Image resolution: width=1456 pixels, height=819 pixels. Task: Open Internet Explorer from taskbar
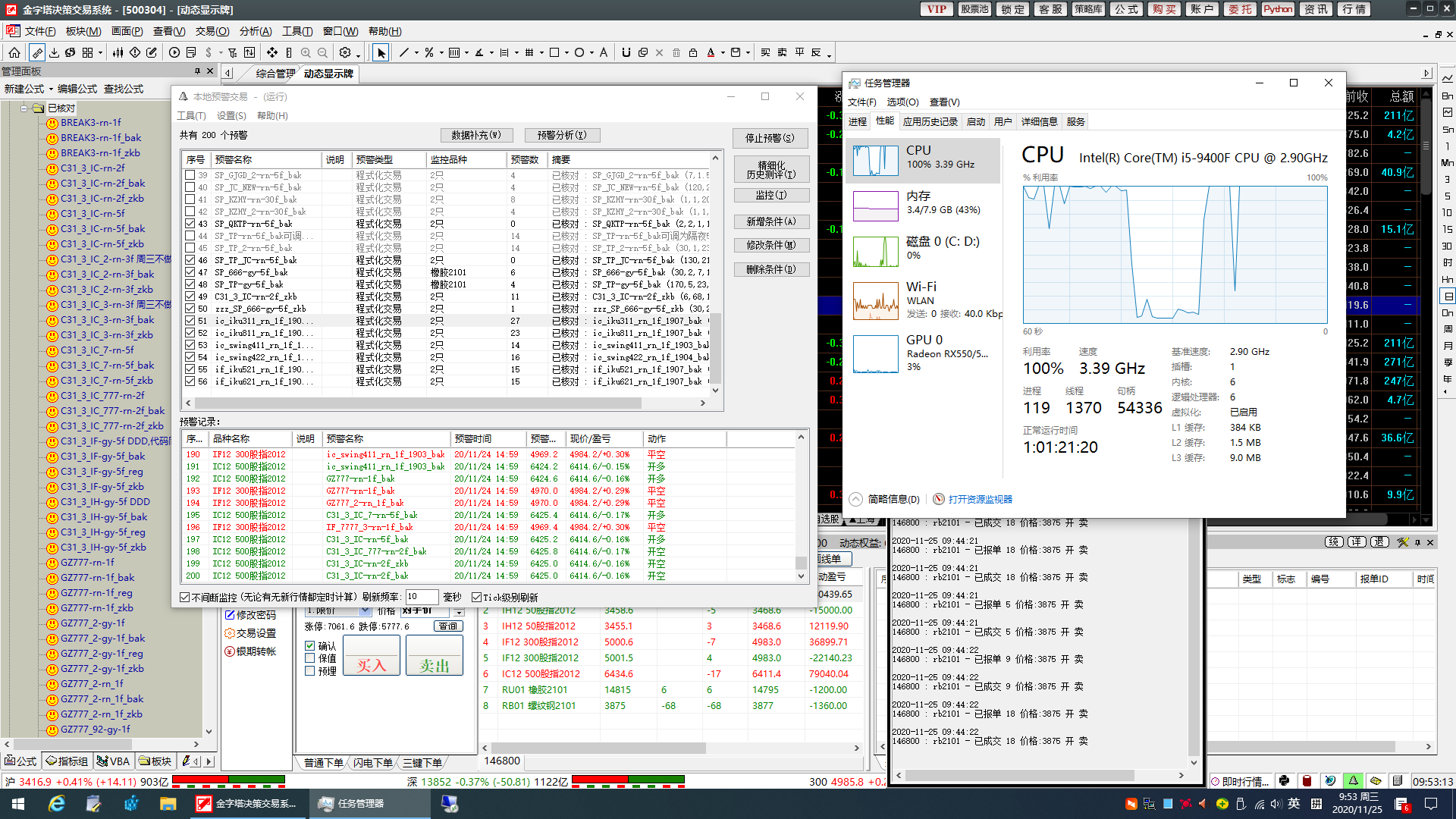click(56, 803)
